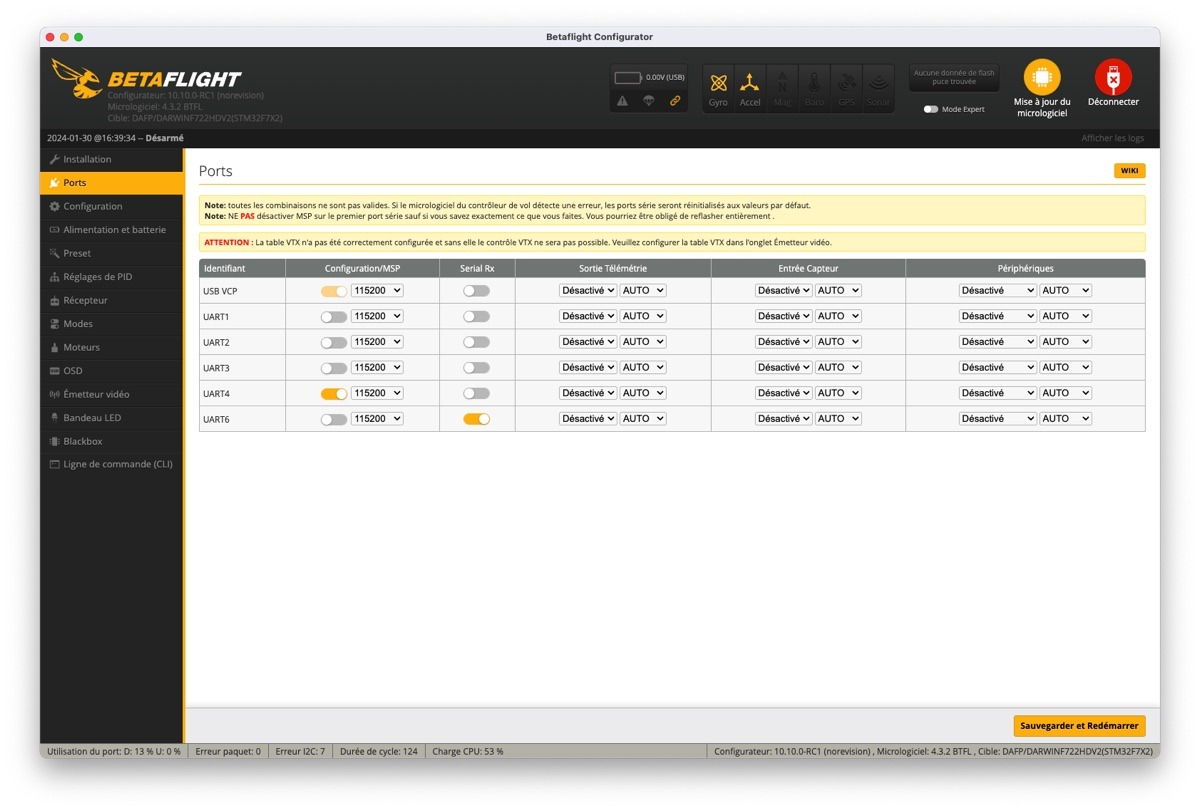The image size is (1200, 811).
Task: Open UART1 telemetry output Désactivé dropdown
Action: [x=588, y=316]
